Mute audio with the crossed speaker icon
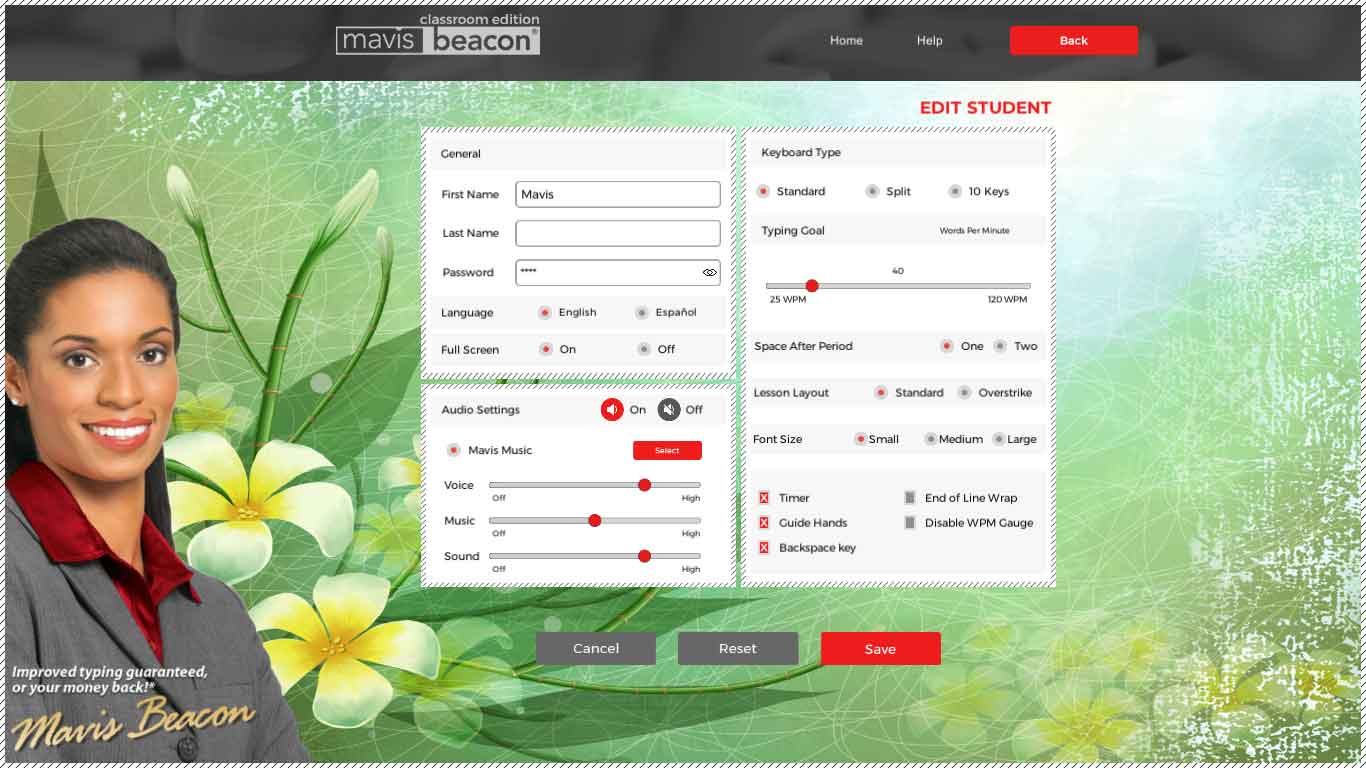Image resolution: width=1366 pixels, height=768 pixels. coord(669,410)
